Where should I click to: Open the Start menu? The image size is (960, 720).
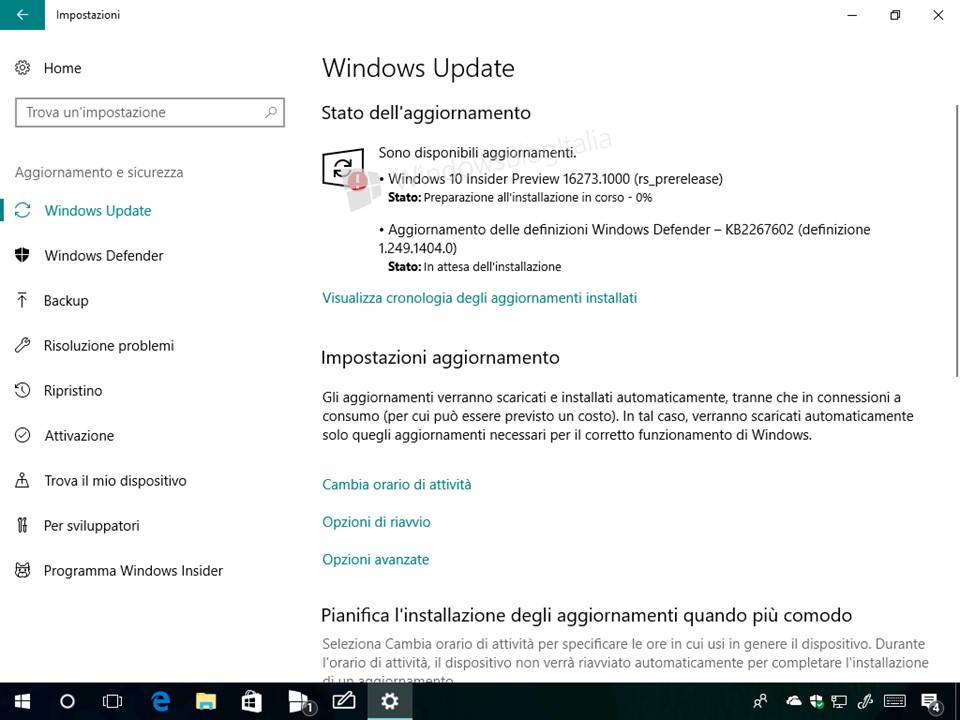(x=23, y=701)
